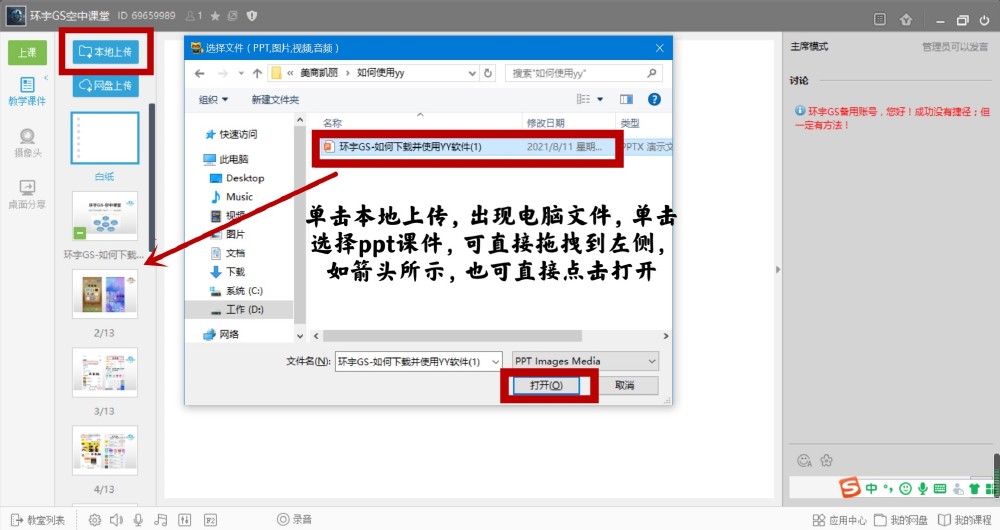The height and width of the screenshot is (530, 1000).
Task: Open the 主席模式 mode selector
Action: (x=809, y=47)
